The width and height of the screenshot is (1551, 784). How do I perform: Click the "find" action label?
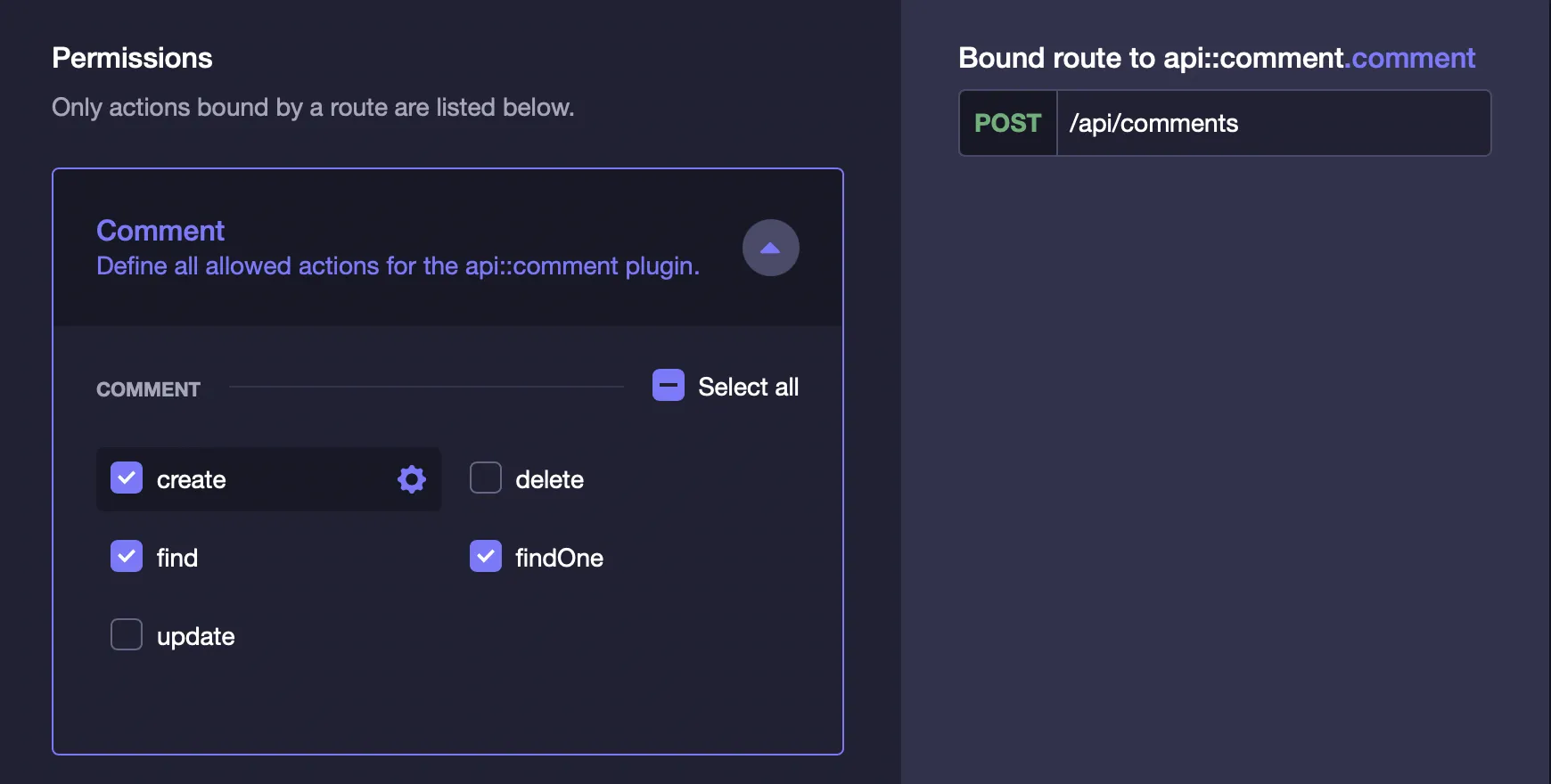[x=177, y=559]
